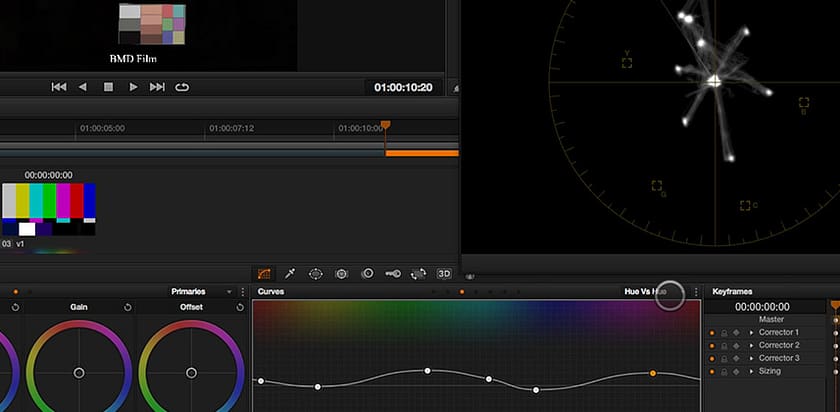Open the Sizing palette

[418, 274]
